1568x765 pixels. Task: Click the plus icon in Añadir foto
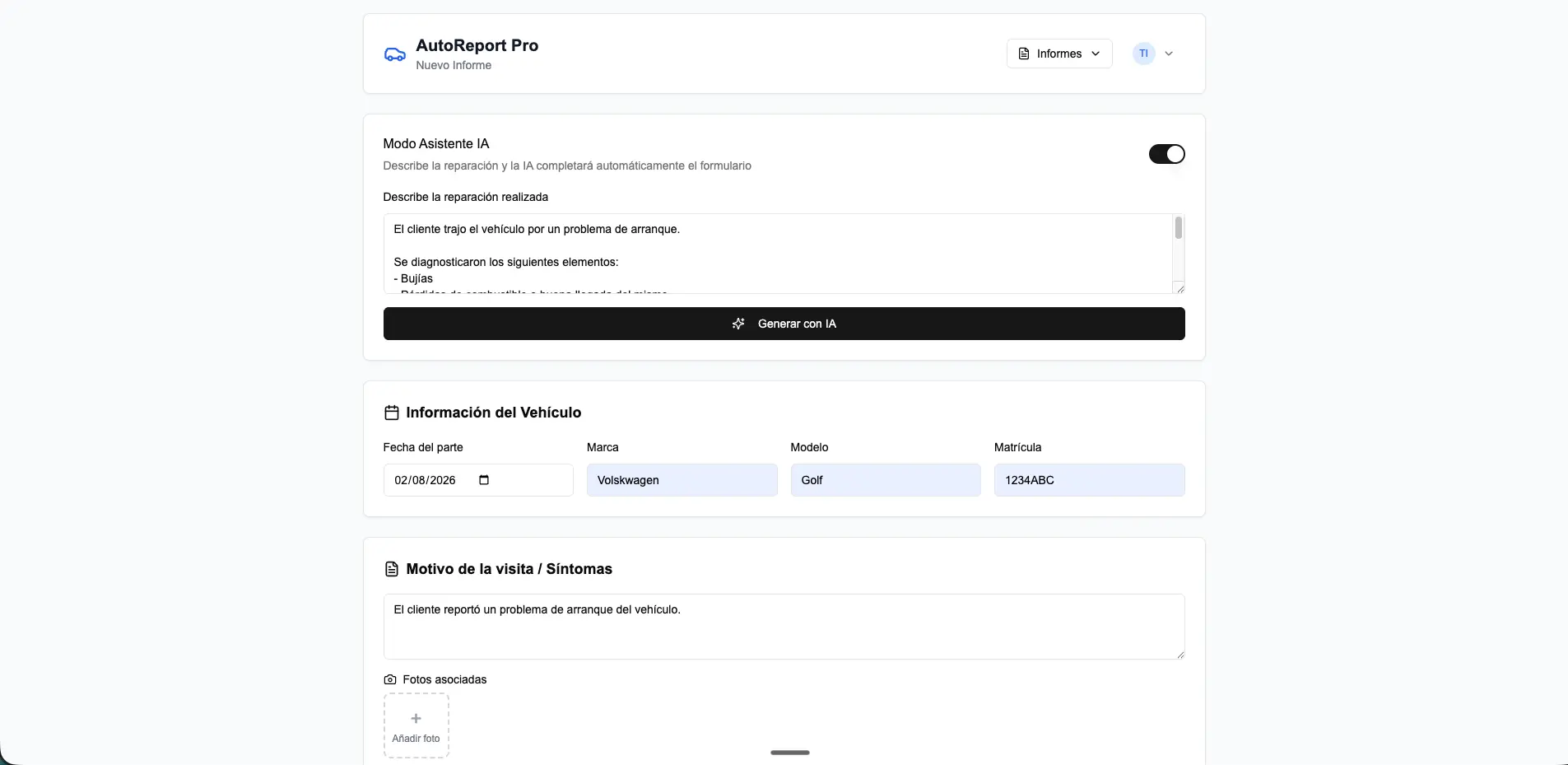coord(416,719)
